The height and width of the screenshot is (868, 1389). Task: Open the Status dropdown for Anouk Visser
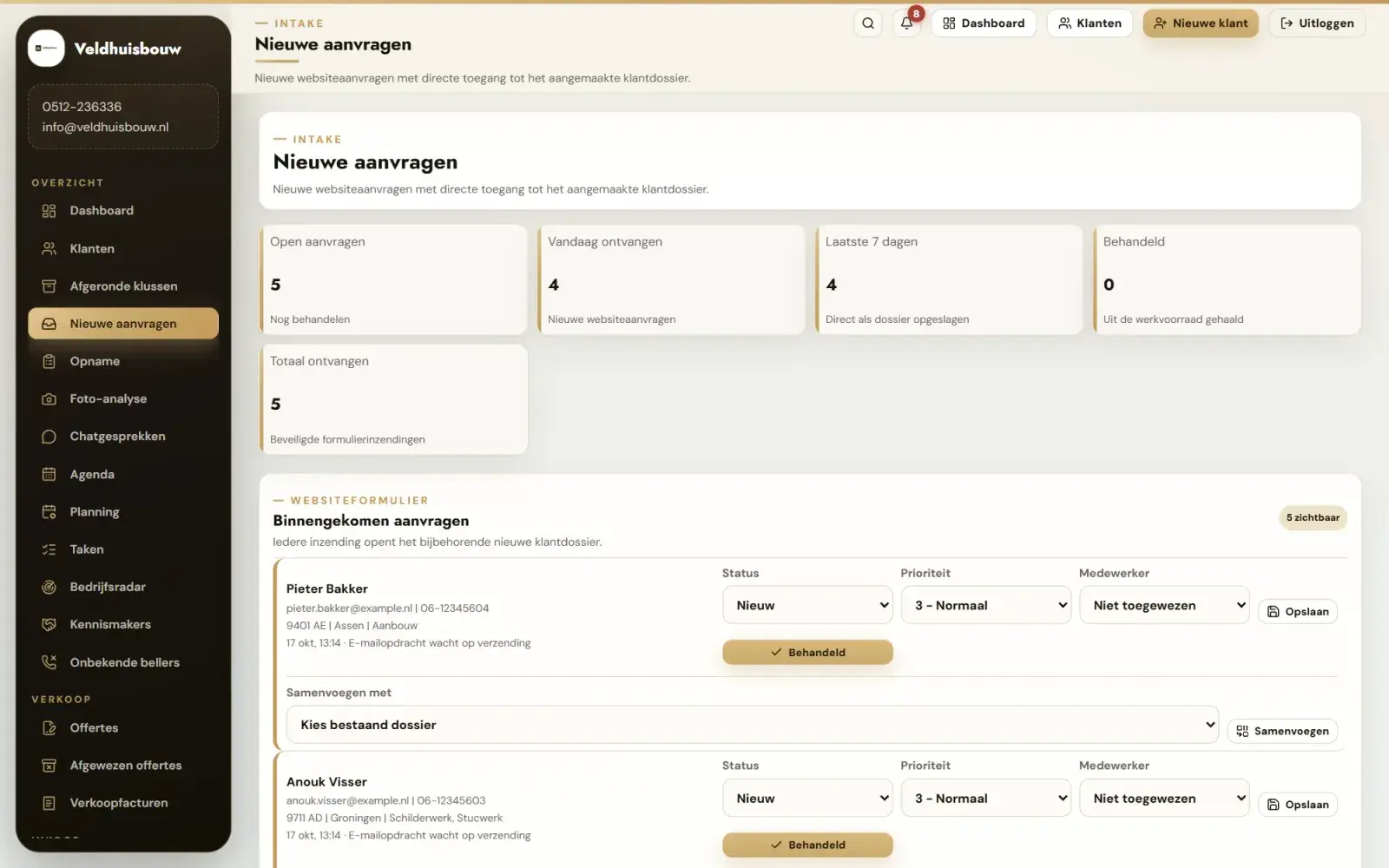[x=807, y=798]
